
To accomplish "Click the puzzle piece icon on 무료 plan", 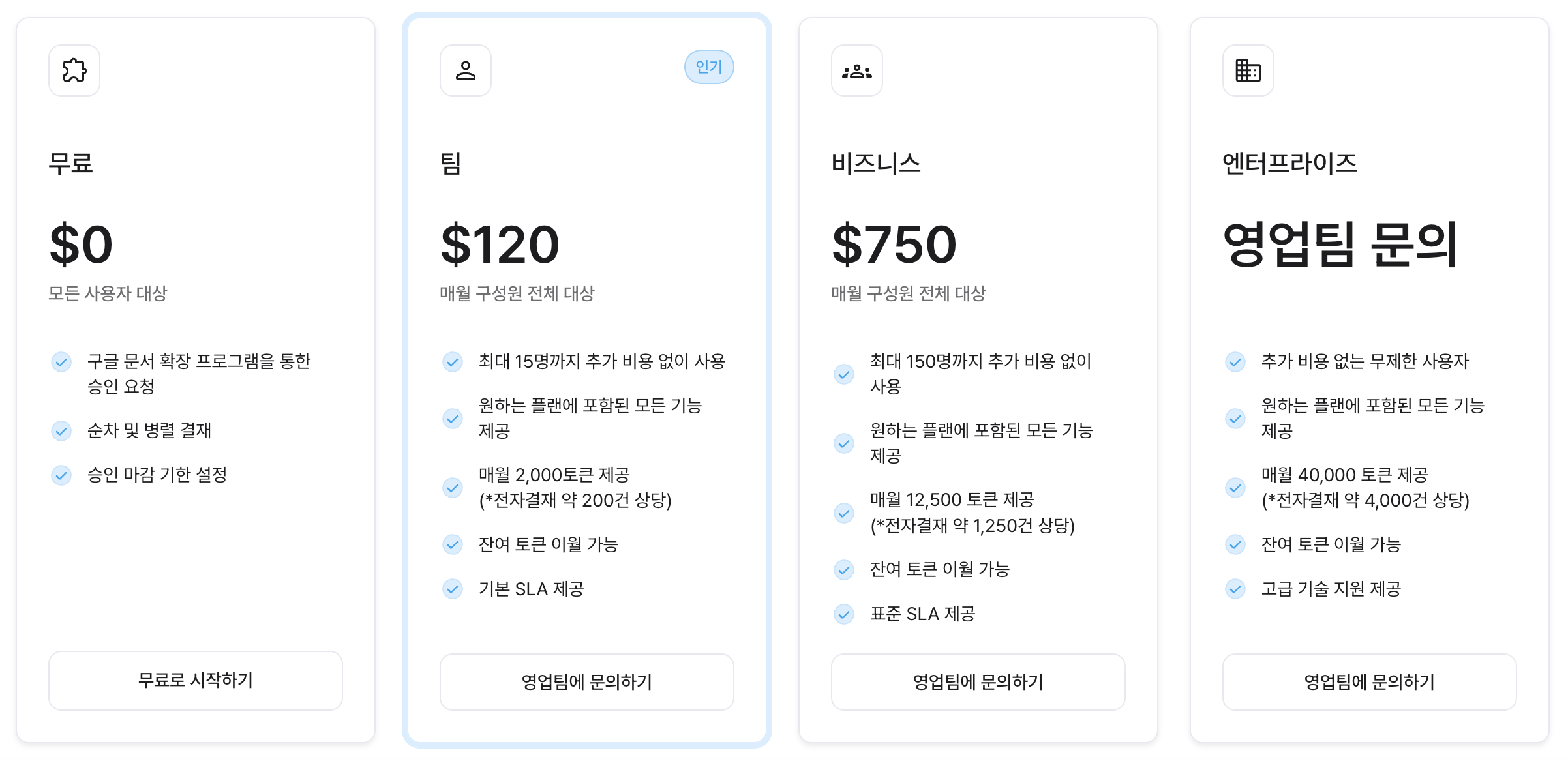I will (x=74, y=70).
